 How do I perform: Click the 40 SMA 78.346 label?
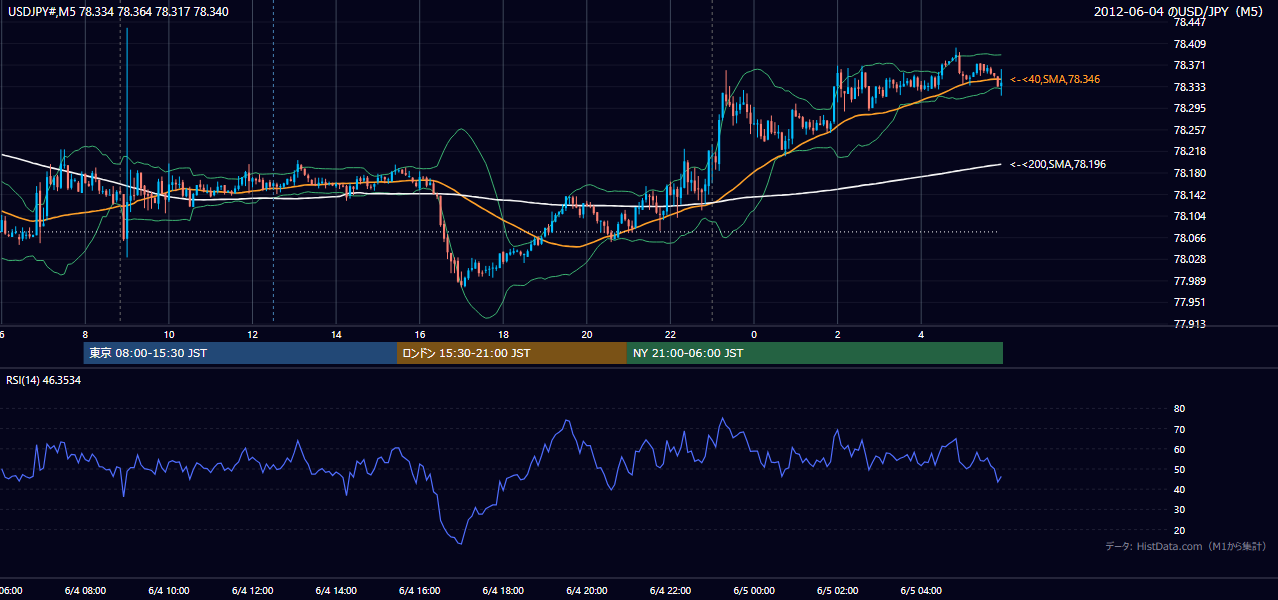point(1055,79)
